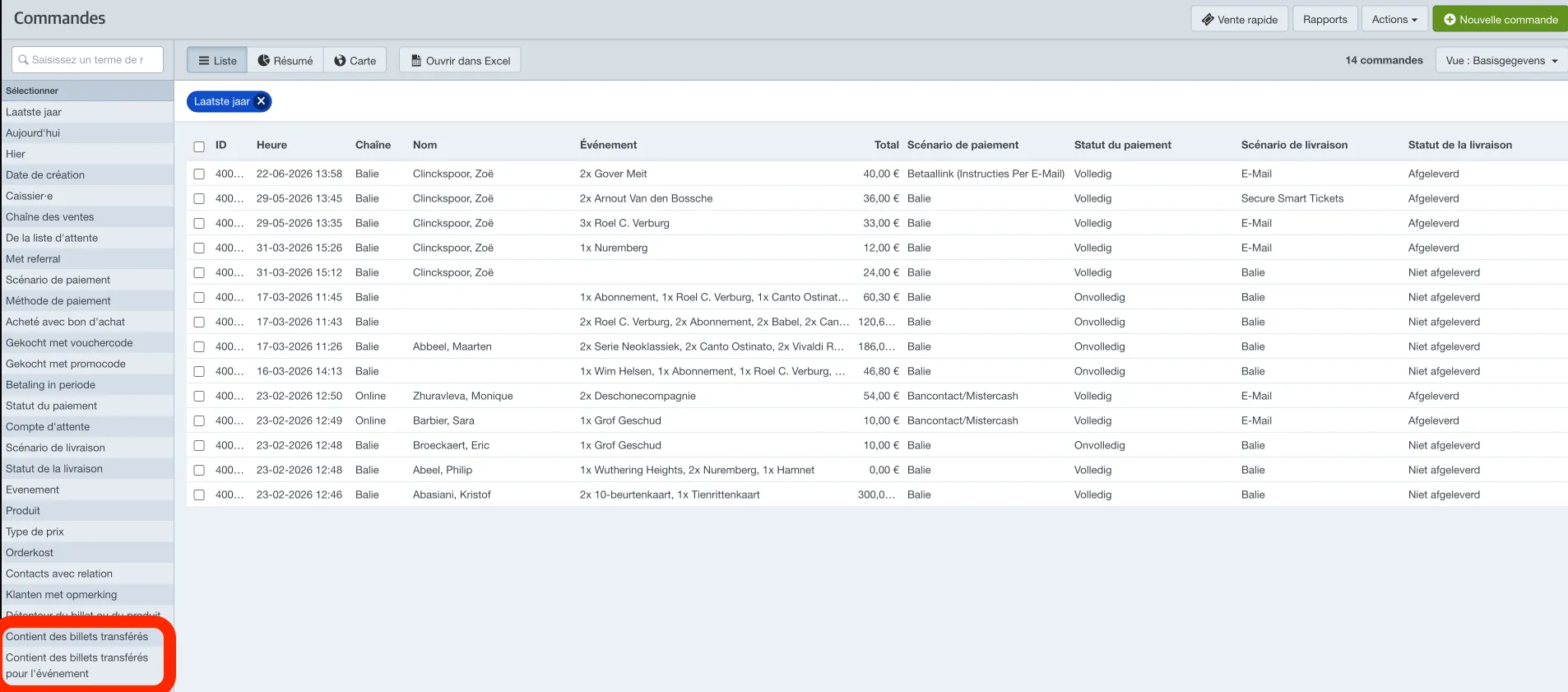Remove the Laatste jaar filter chip
This screenshot has width=1568, height=692.
click(x=261, y=101)
